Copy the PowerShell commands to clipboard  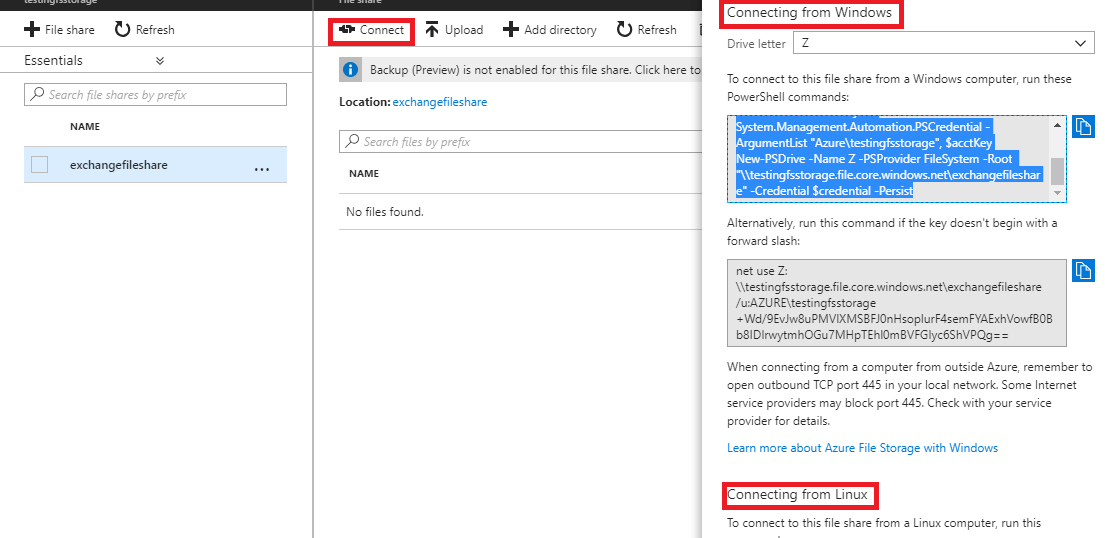click(1083, 127)
